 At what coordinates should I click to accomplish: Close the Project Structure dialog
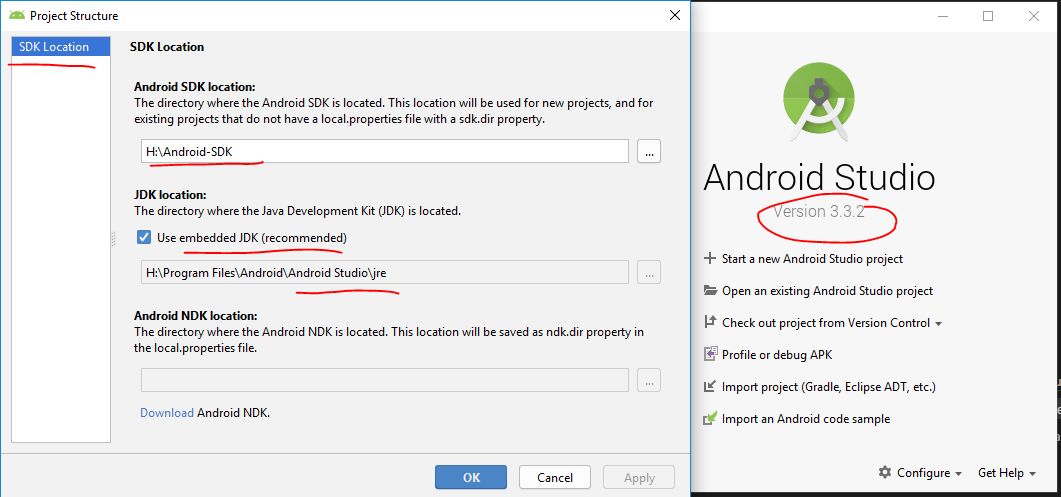(x=674, y=16)
